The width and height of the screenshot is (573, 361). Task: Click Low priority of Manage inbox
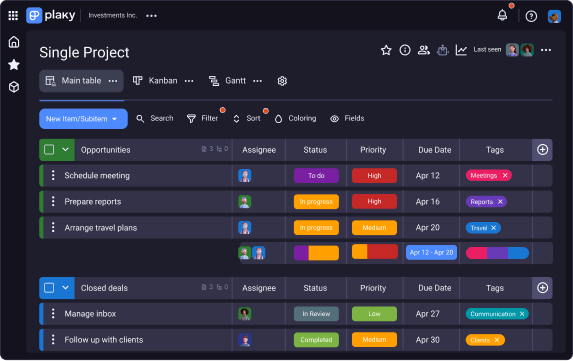point(374,314)
